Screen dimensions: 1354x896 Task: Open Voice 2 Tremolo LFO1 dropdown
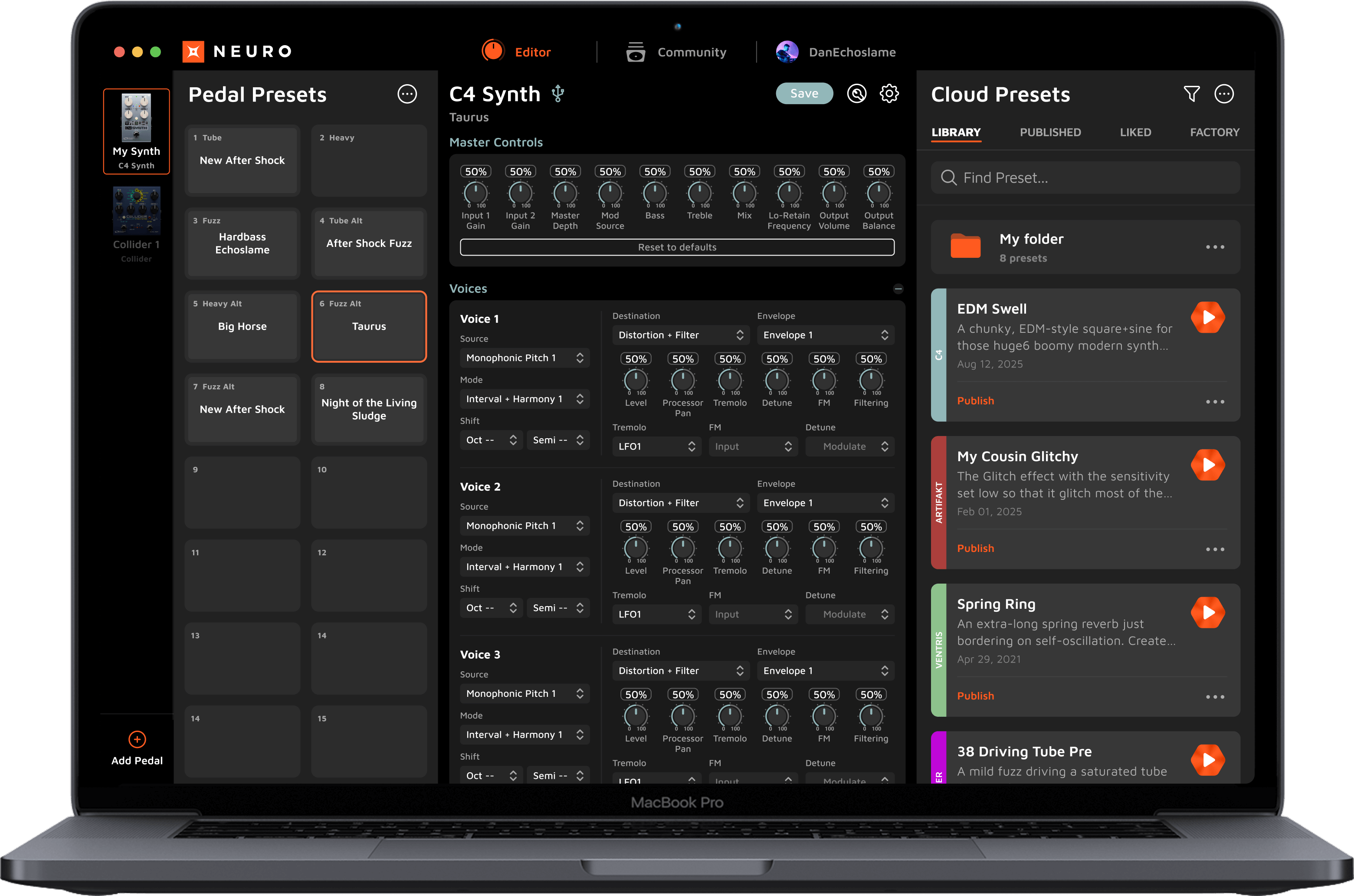point(656,614)
